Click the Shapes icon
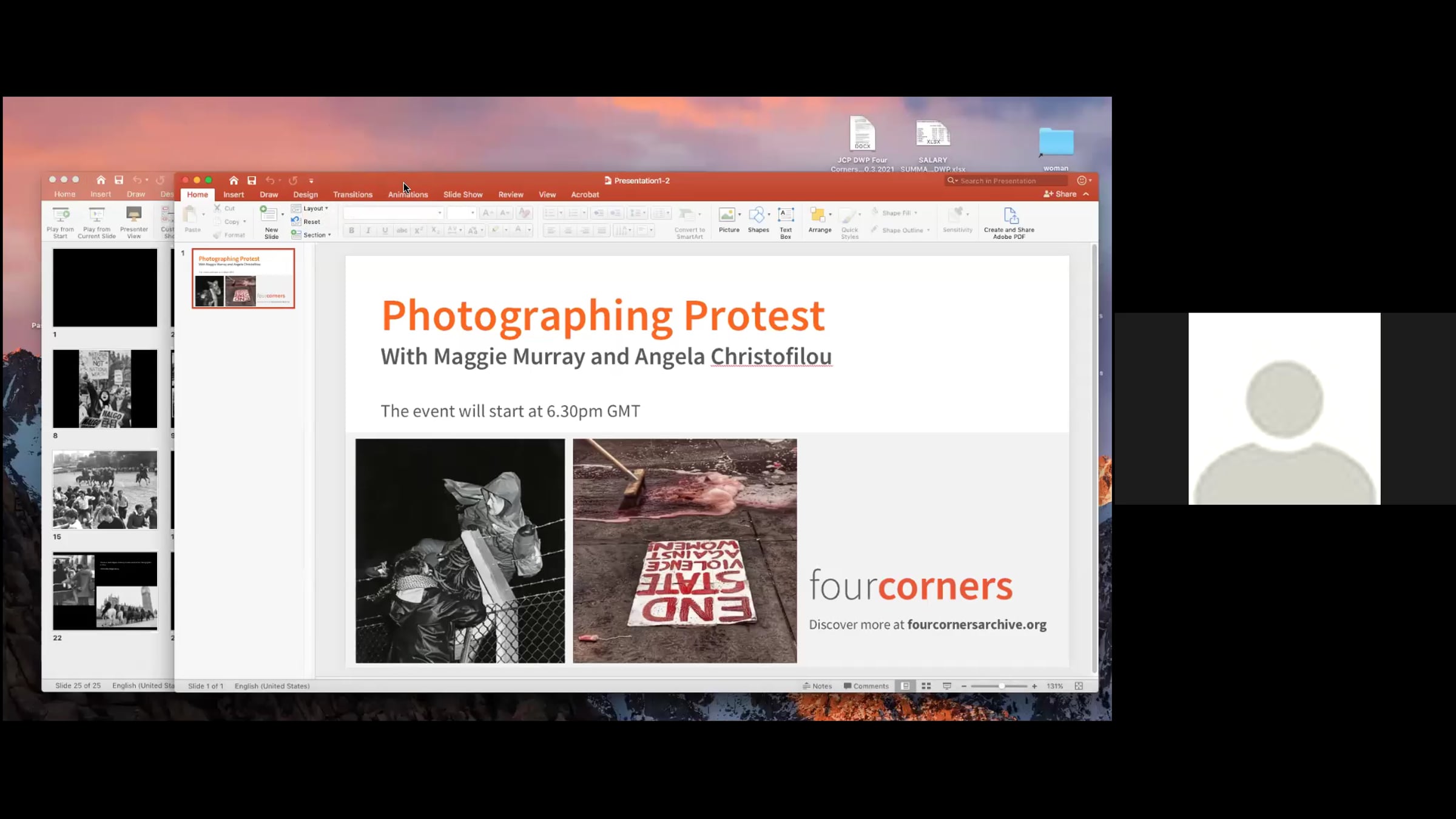 [x=757, y=216]
